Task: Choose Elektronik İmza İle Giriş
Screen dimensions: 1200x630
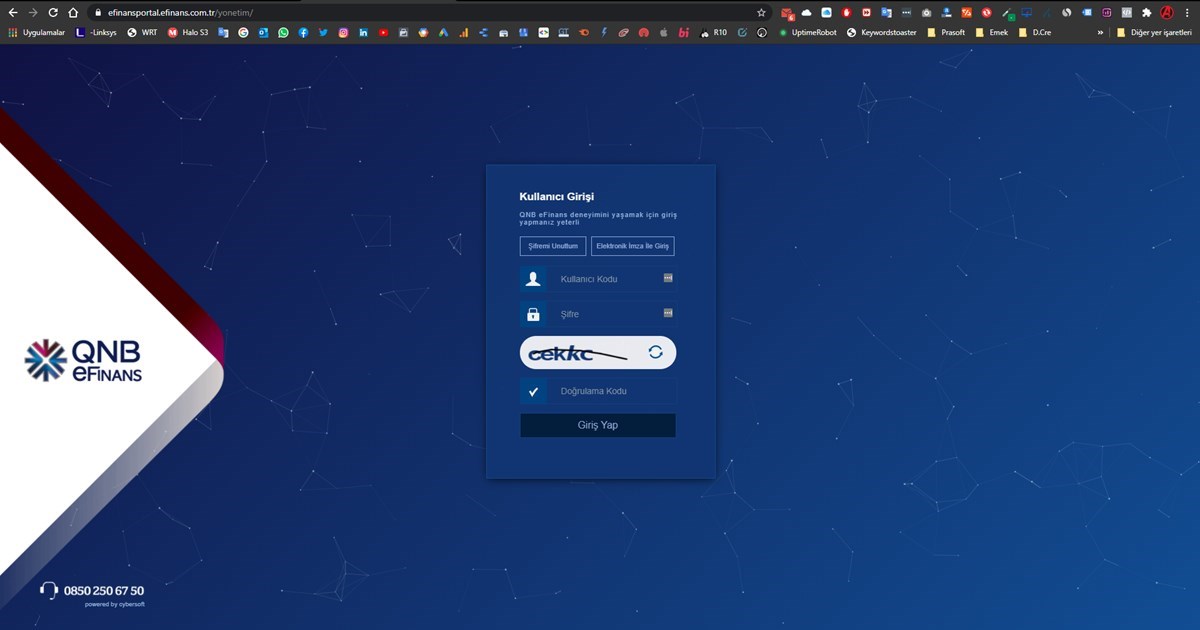Action: (x=633, y=246)
